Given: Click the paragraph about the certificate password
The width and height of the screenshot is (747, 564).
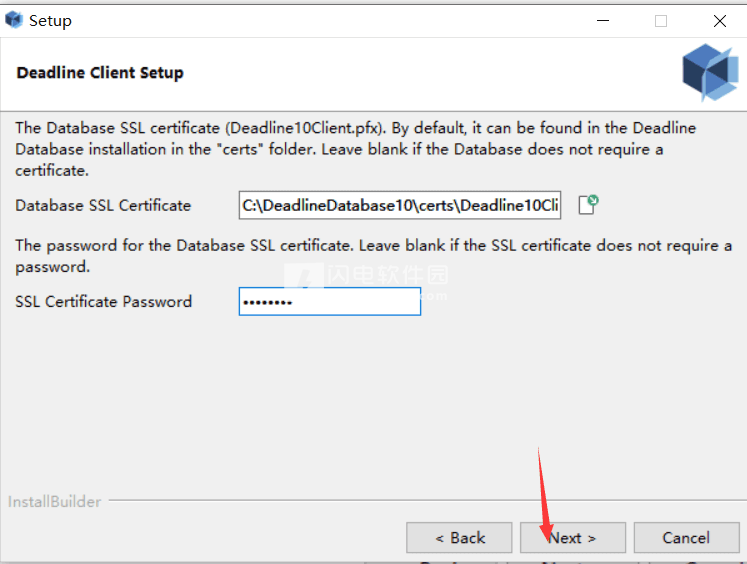Looking at the screenshot, I should [374, 256].
